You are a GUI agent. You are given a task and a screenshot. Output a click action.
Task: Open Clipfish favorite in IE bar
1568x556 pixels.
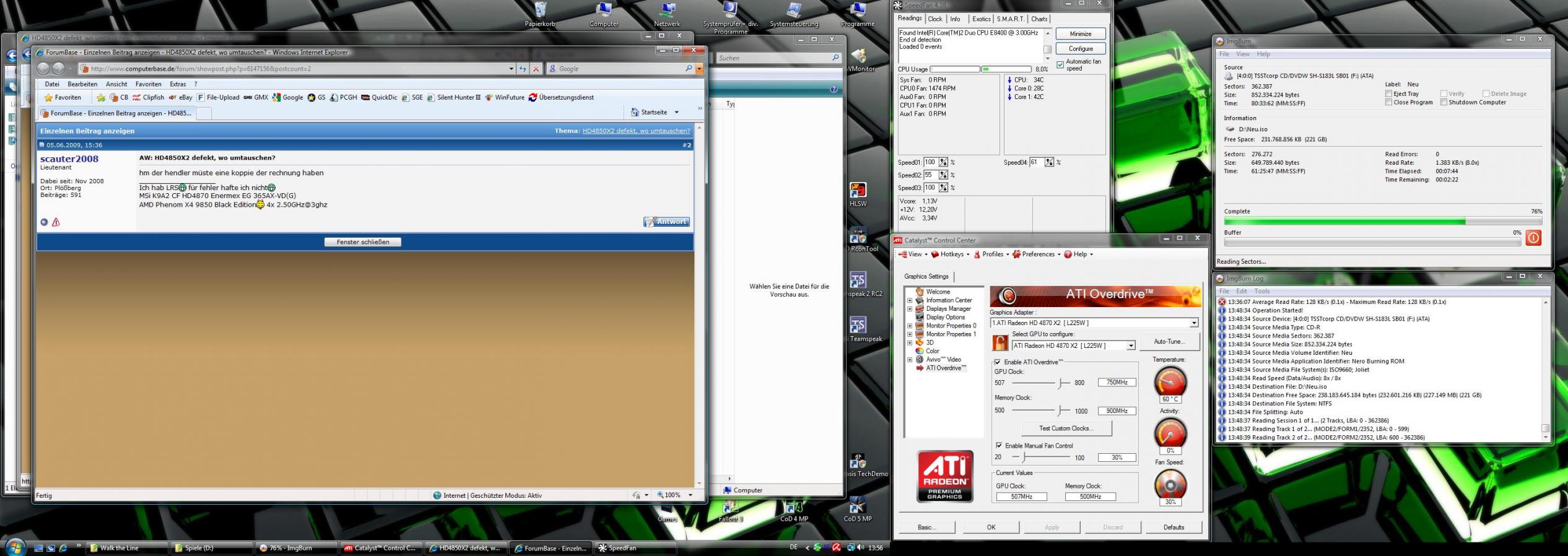[148, 97]
